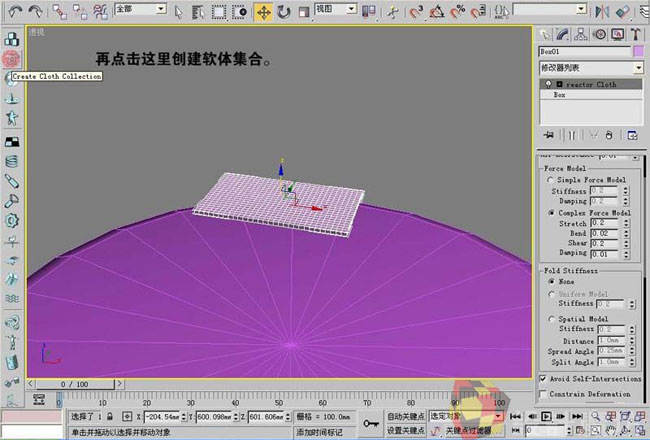Viewport: 650px width, 440px height.
Task: Open the Motion panel tab
Action: click(x=599, y=34)
